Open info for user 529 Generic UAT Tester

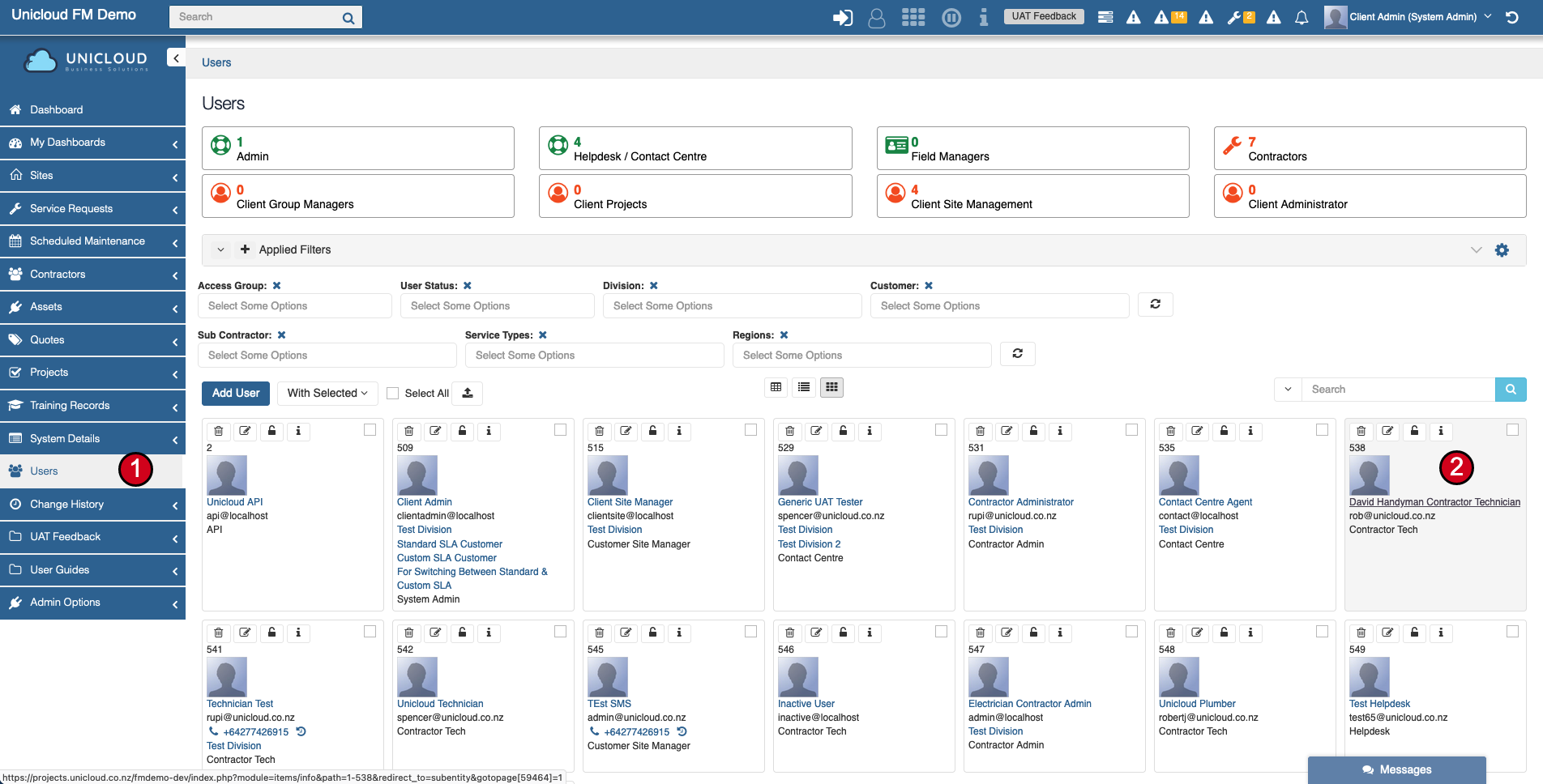pos(870,431)
